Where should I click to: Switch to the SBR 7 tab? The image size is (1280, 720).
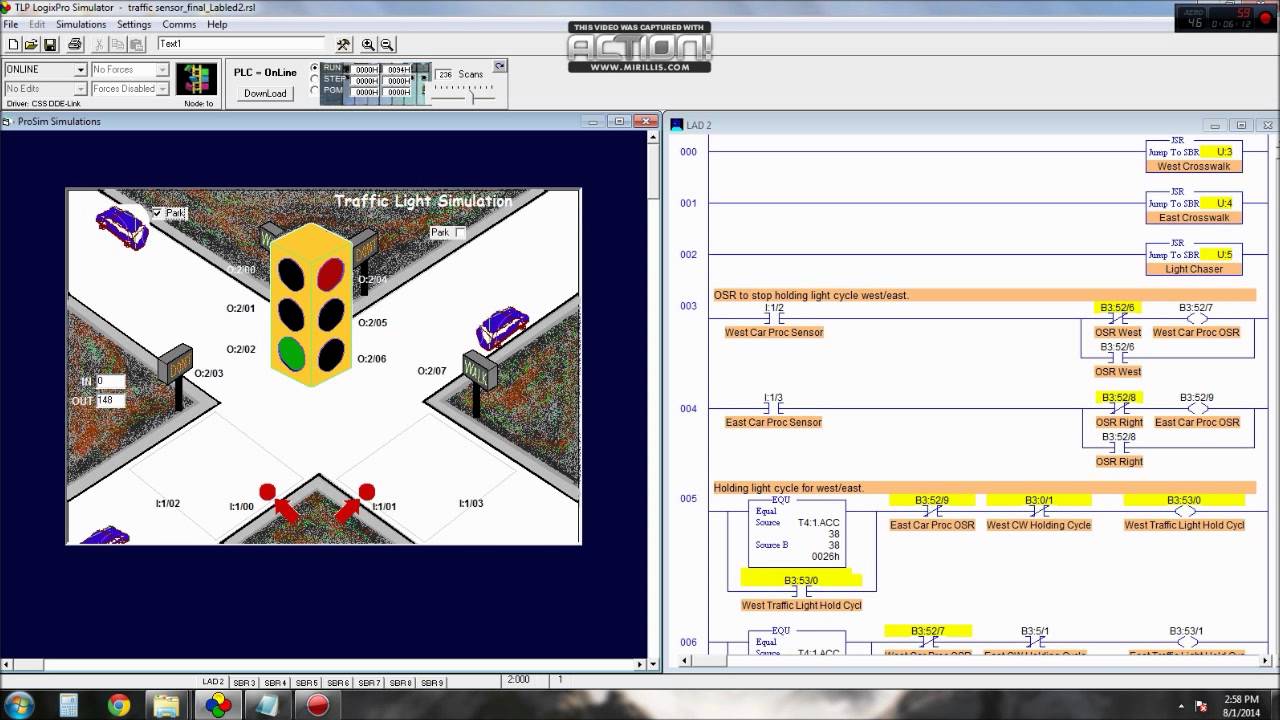(x=369, y=683)
